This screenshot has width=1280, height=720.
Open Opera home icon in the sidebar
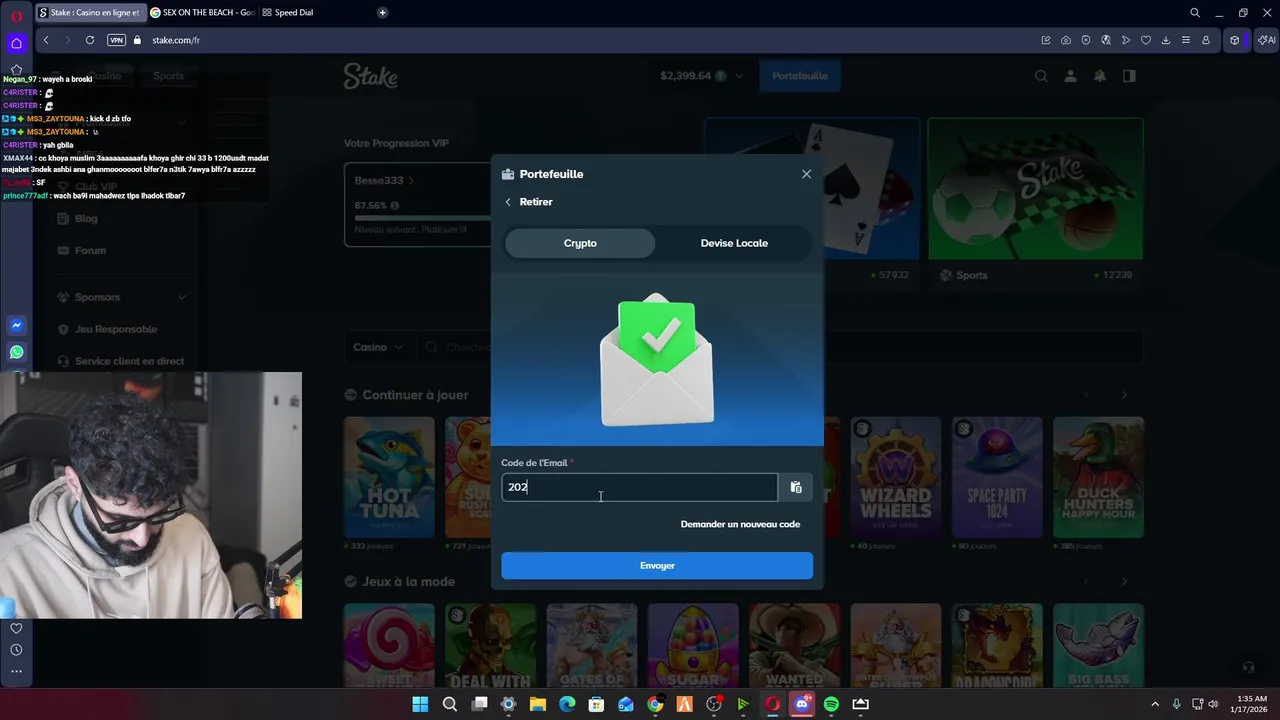coord(16,43)
